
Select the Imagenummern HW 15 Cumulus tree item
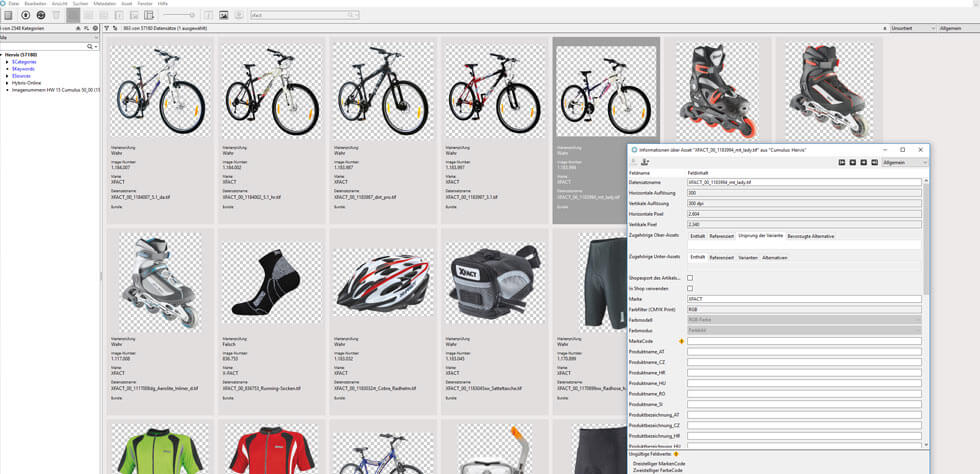56,89
